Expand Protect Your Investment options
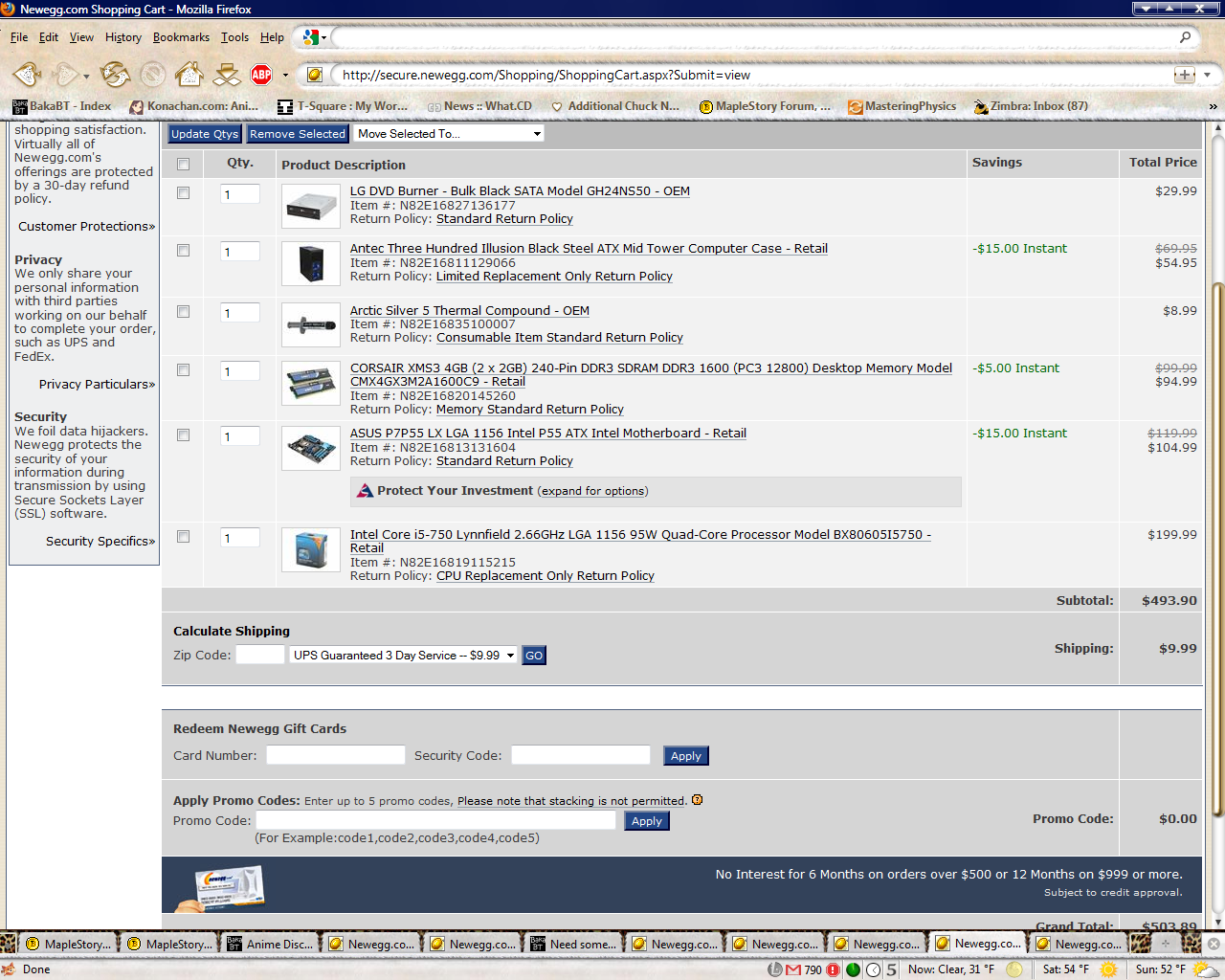 point(593,491)
